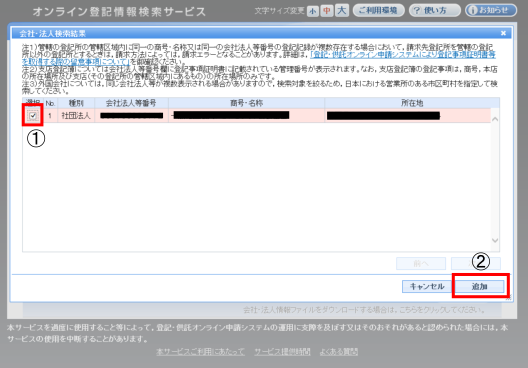Click the scroll down arrow in results list
This screenshot has height=368, width=528.
point(495,240)
